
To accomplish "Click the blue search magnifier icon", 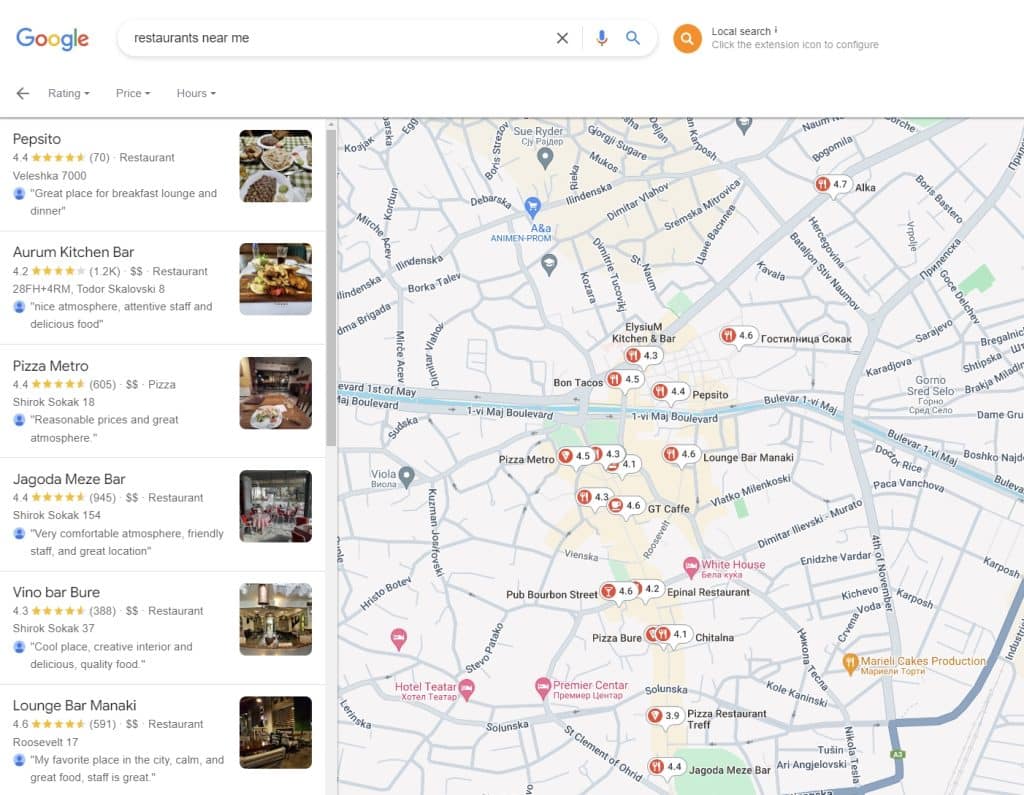I will 633,38.
